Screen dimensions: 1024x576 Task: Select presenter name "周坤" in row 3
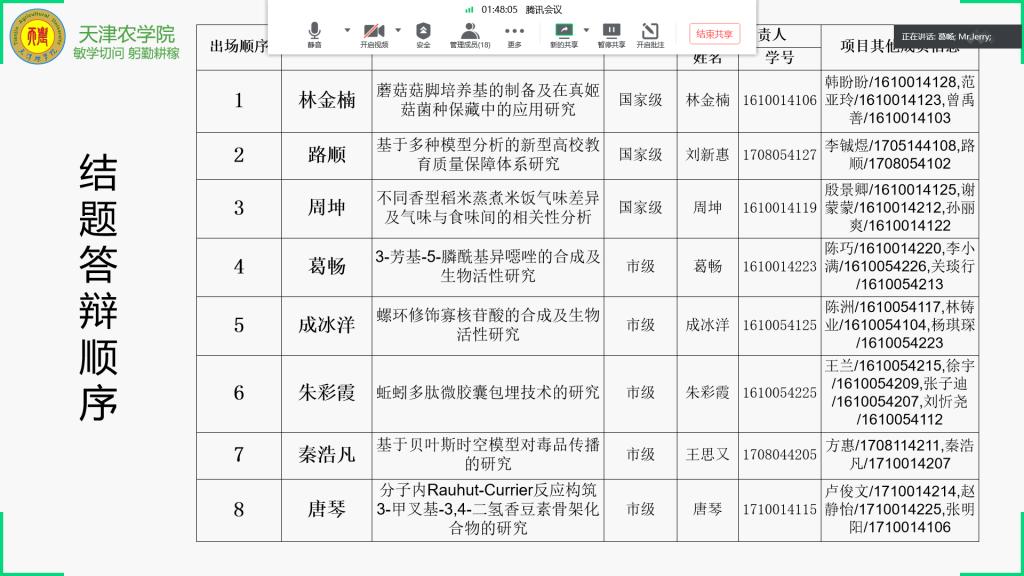pos(327,208)
